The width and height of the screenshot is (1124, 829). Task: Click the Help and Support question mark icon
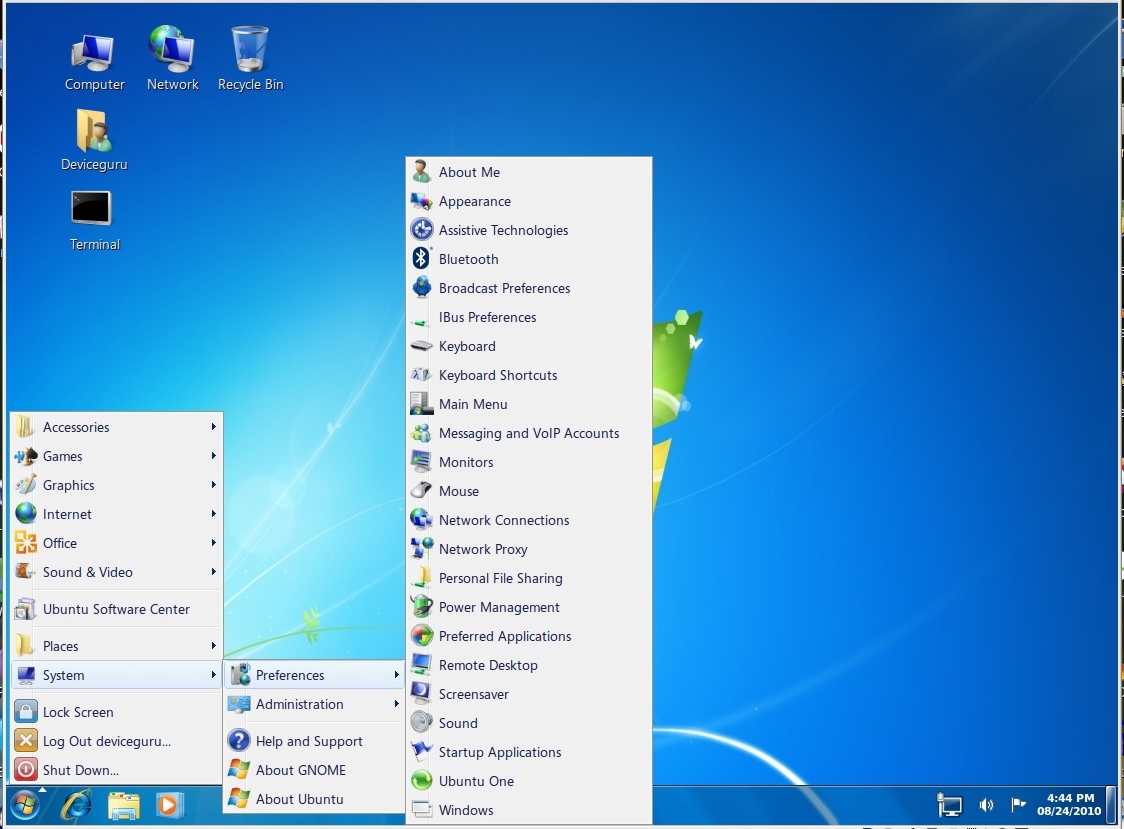pyautogui.click(x=239, y=741)
